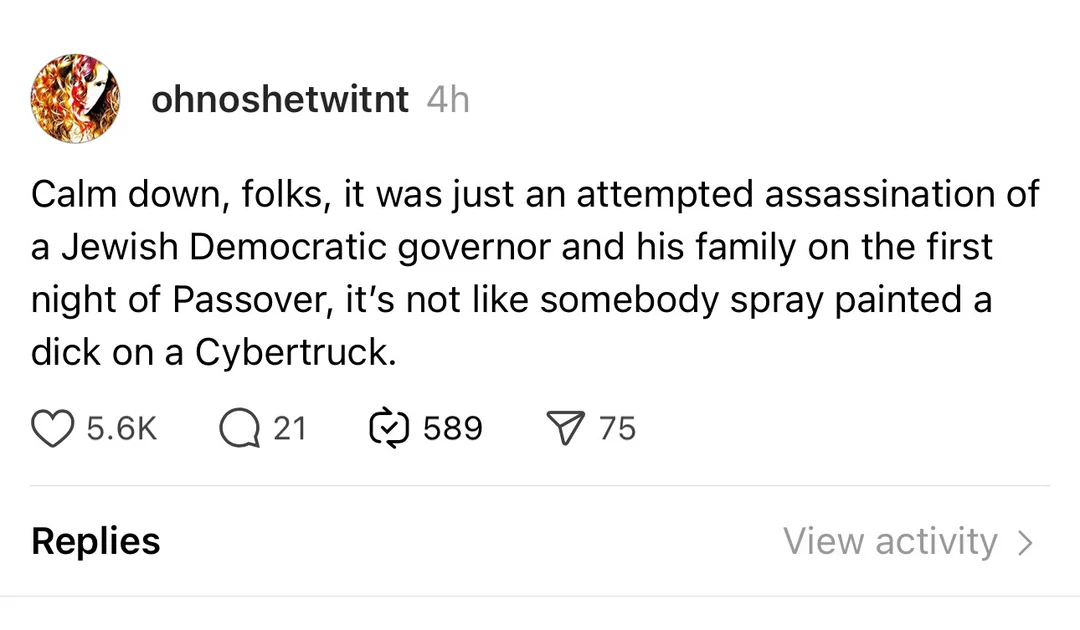Click the 4h timestamp

[447, 99]
